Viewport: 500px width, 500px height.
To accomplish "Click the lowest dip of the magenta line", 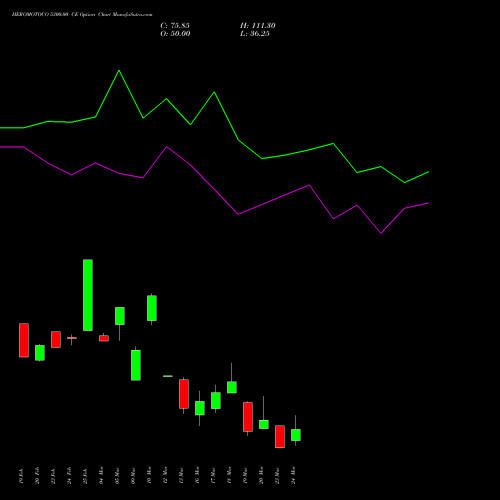I will coord(381,233).
